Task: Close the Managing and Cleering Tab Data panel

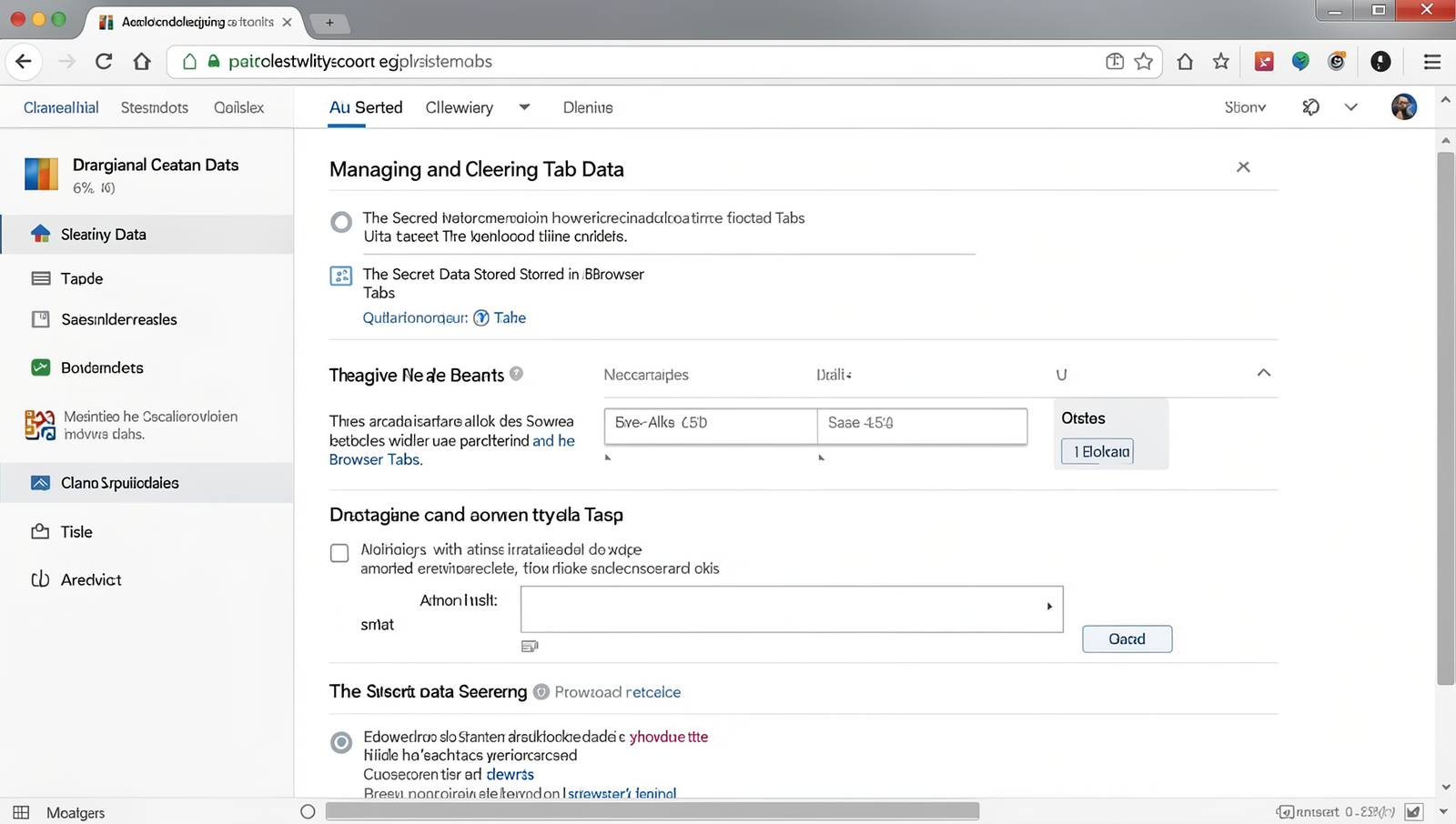Action: point(1243,166)
